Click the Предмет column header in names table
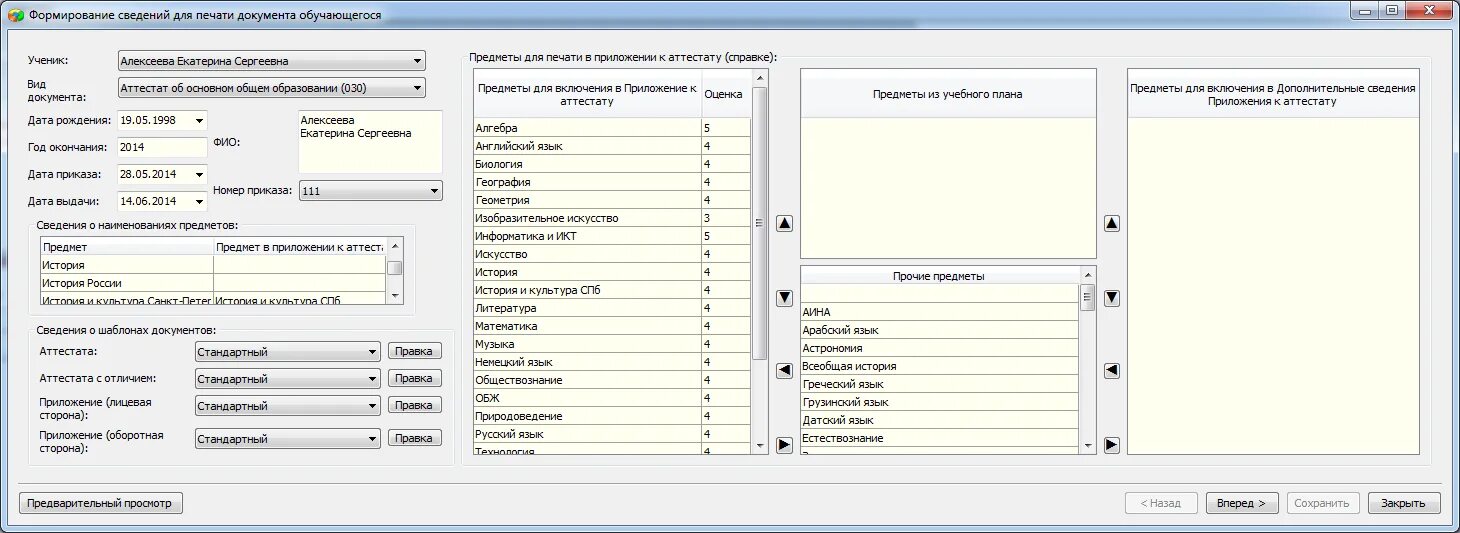Screen dimensions: 1460x533 pyautogui.click(x=127, y=247)
